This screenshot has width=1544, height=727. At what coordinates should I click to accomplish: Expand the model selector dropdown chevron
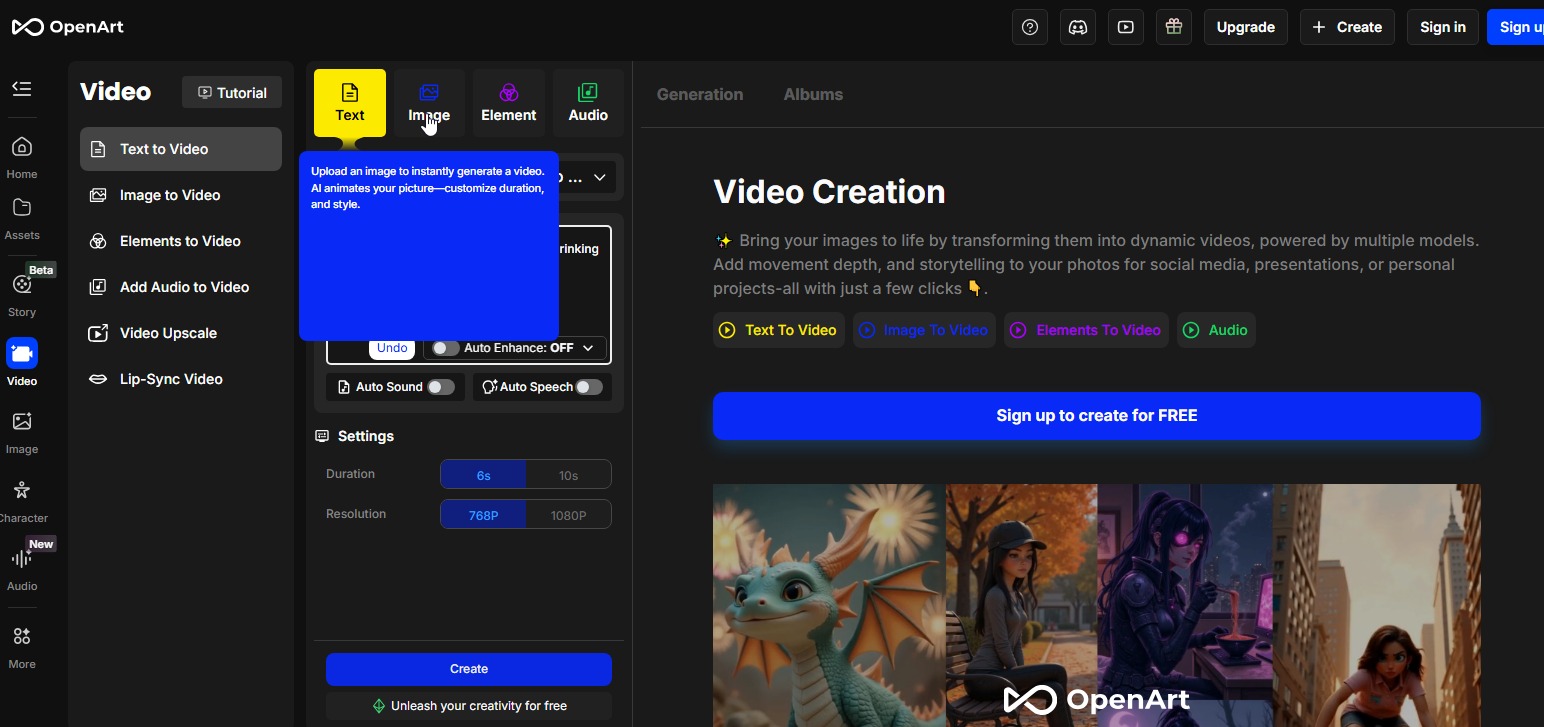[x=600, y=178]
